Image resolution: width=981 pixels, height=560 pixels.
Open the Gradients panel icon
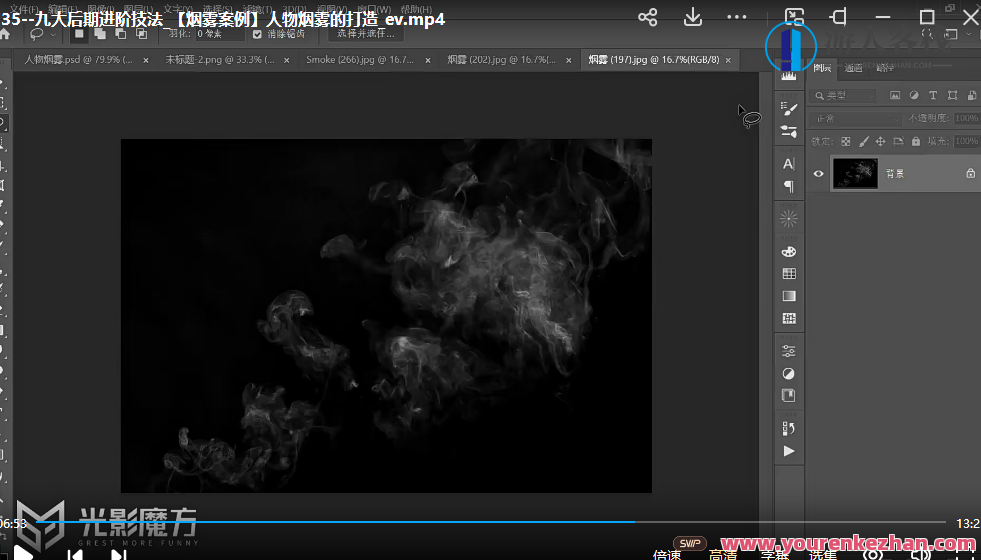pos(789,296)
